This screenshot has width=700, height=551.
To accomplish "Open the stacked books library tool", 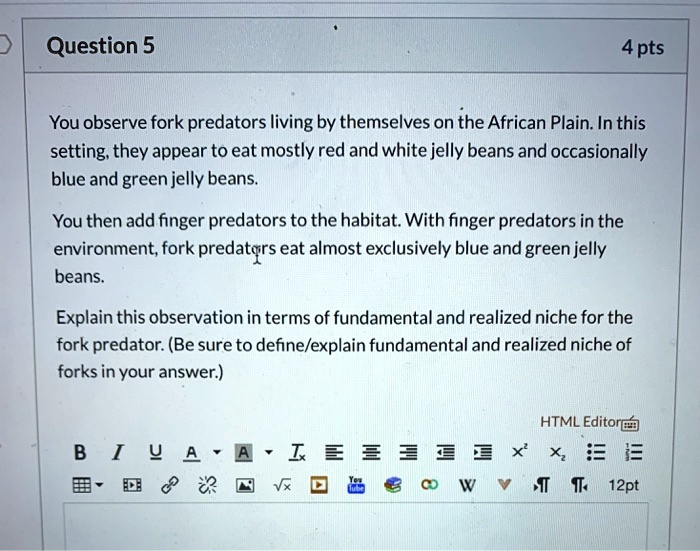I will click(x=393, y=485).
